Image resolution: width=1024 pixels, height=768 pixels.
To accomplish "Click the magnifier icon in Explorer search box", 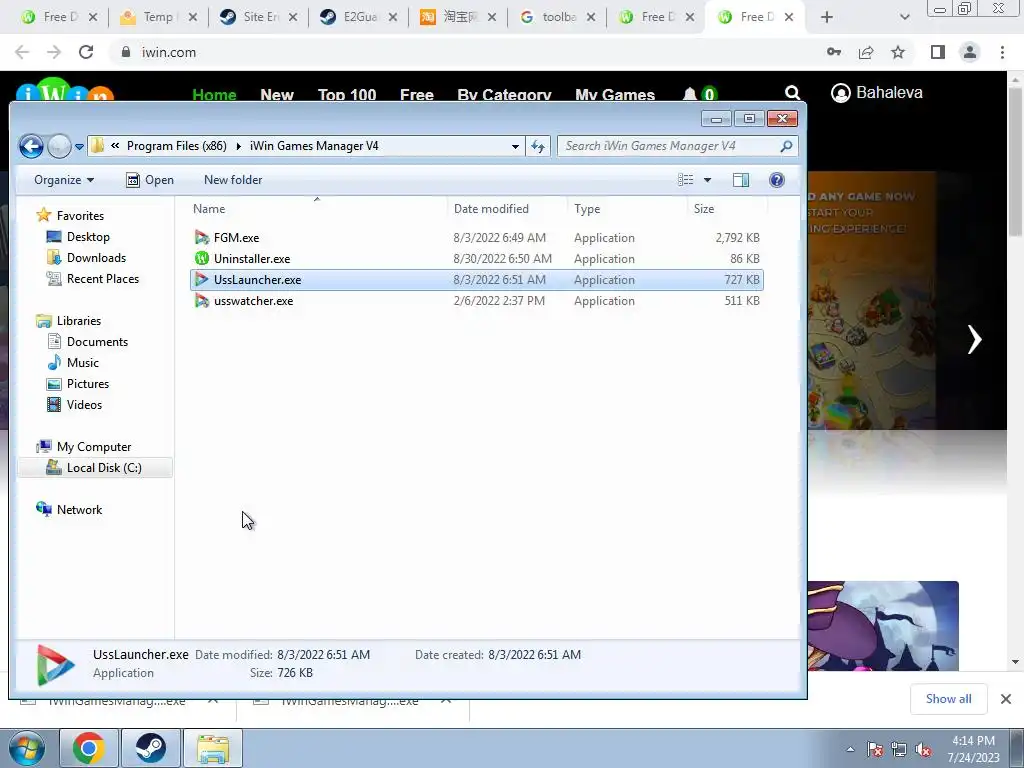I will [x=786, y=146].
